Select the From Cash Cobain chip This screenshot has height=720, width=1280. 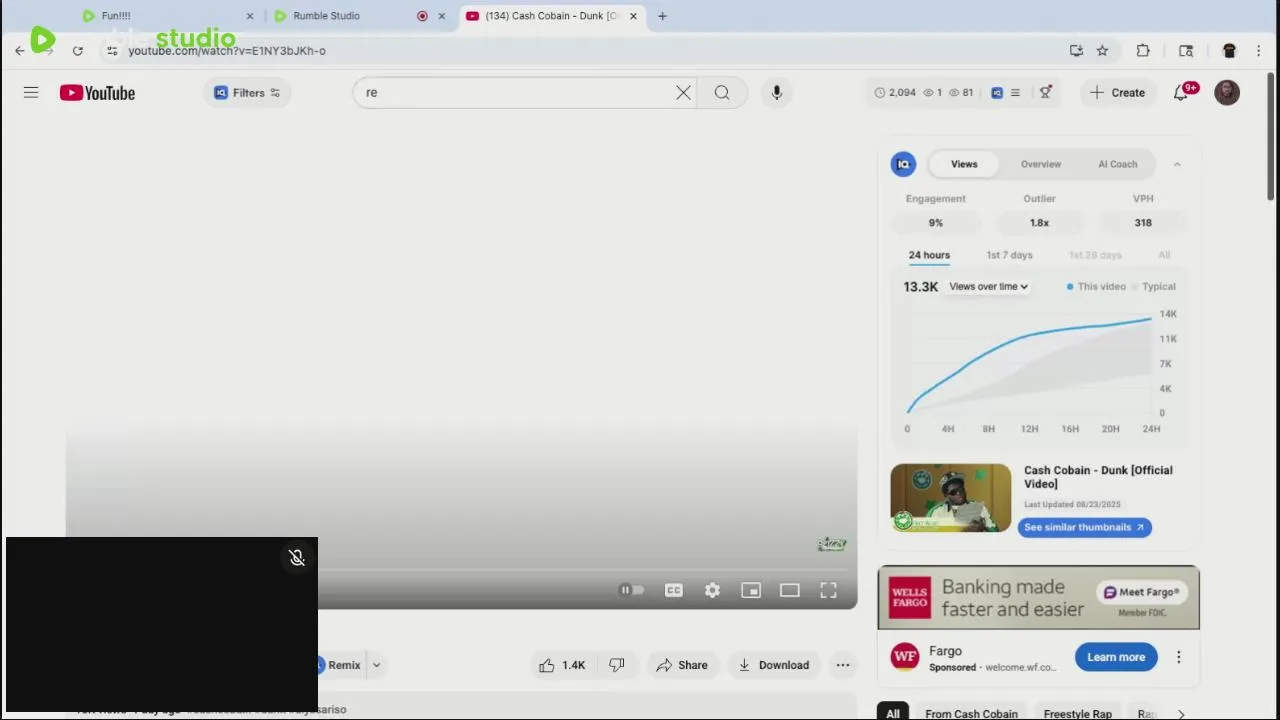[x=971, y=713]
